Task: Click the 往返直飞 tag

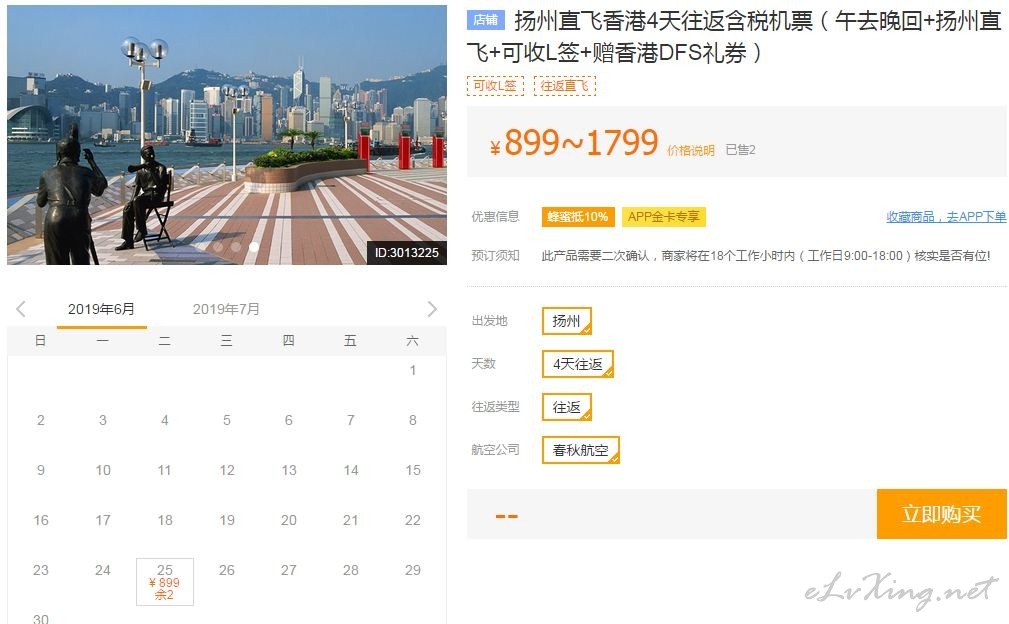Action: point(564,86)
